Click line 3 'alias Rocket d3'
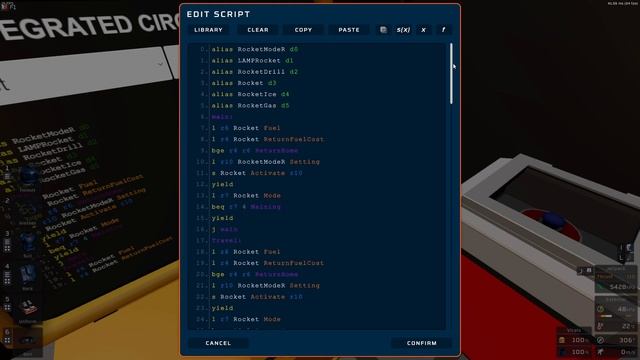640x360 pixels. tap(244, 83)
